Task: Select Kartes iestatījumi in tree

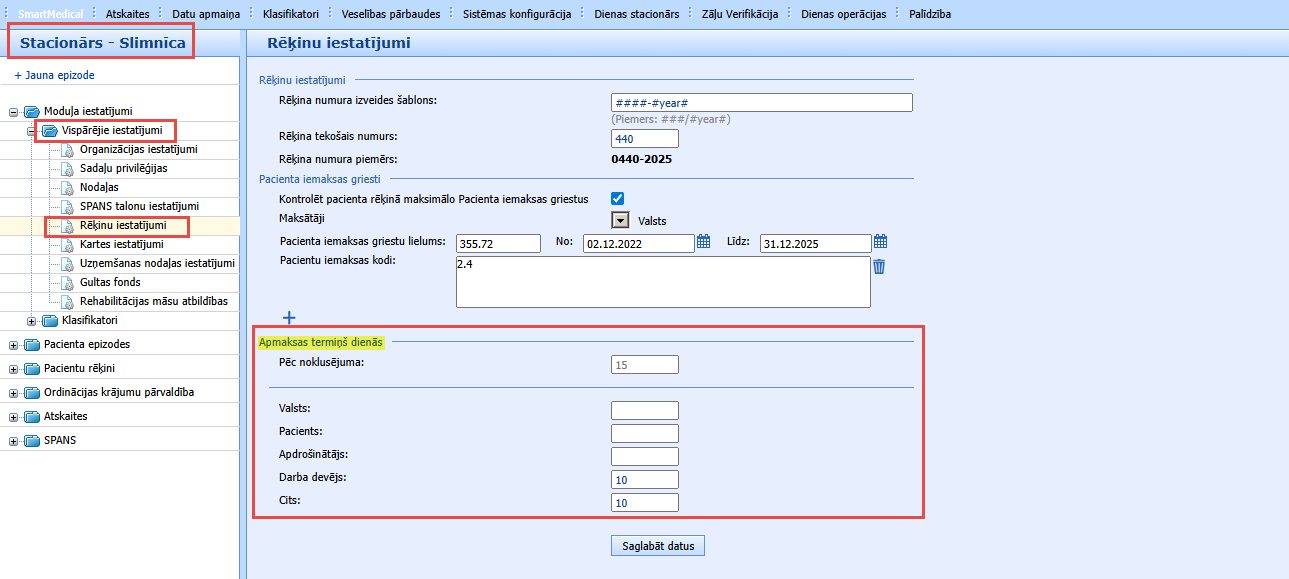Action: [121, 244]
